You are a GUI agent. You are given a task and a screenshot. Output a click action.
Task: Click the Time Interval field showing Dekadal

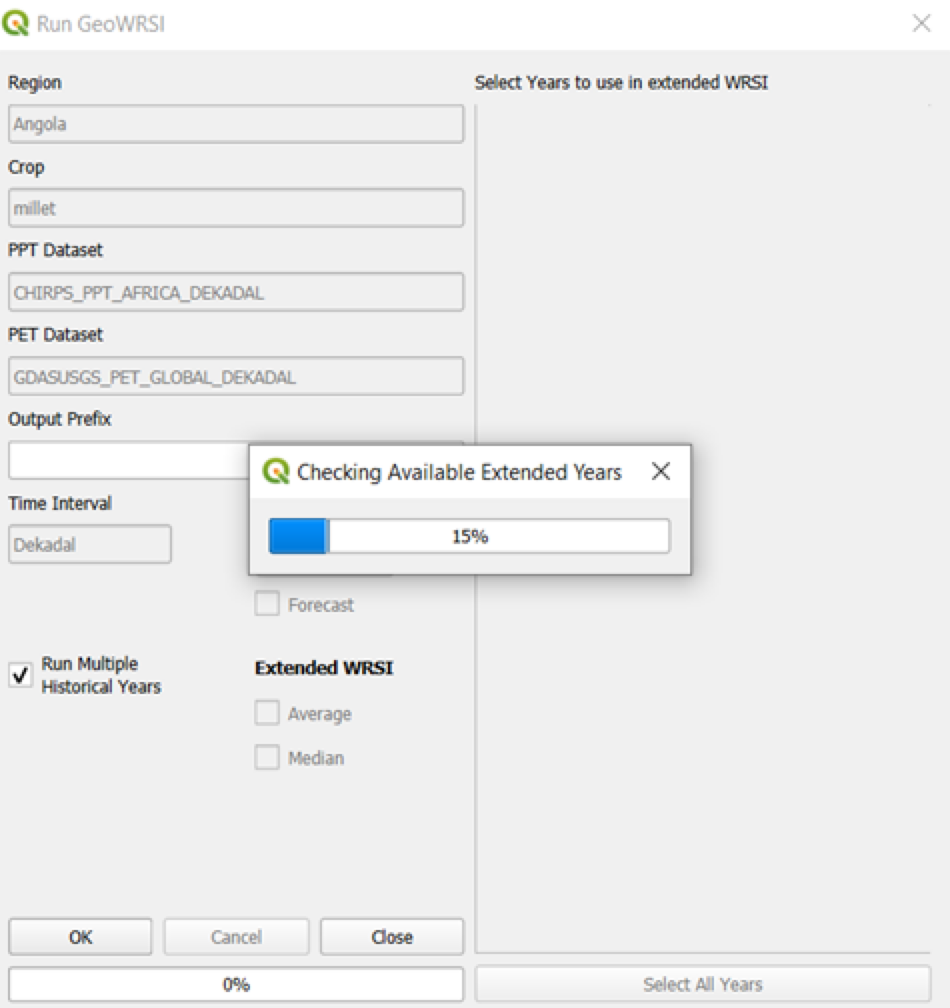point(90,545)
